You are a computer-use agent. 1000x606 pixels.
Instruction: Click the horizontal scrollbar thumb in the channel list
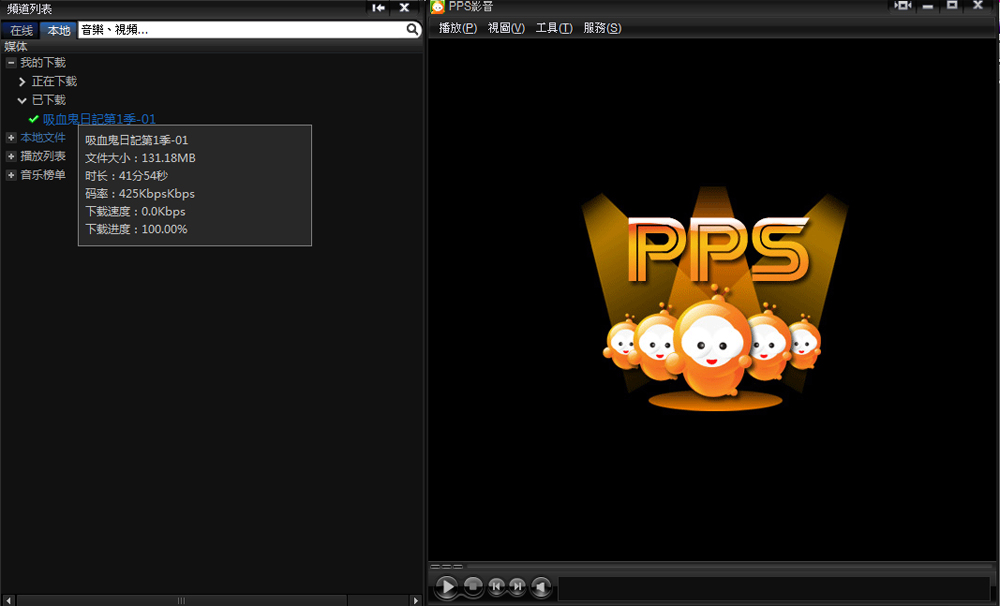182,600
